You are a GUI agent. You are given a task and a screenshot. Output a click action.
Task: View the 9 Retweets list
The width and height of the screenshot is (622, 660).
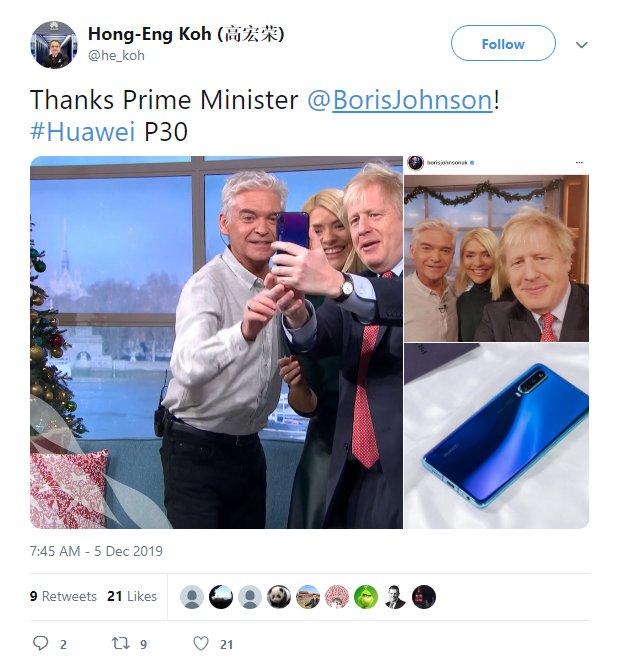click(63, 596)
